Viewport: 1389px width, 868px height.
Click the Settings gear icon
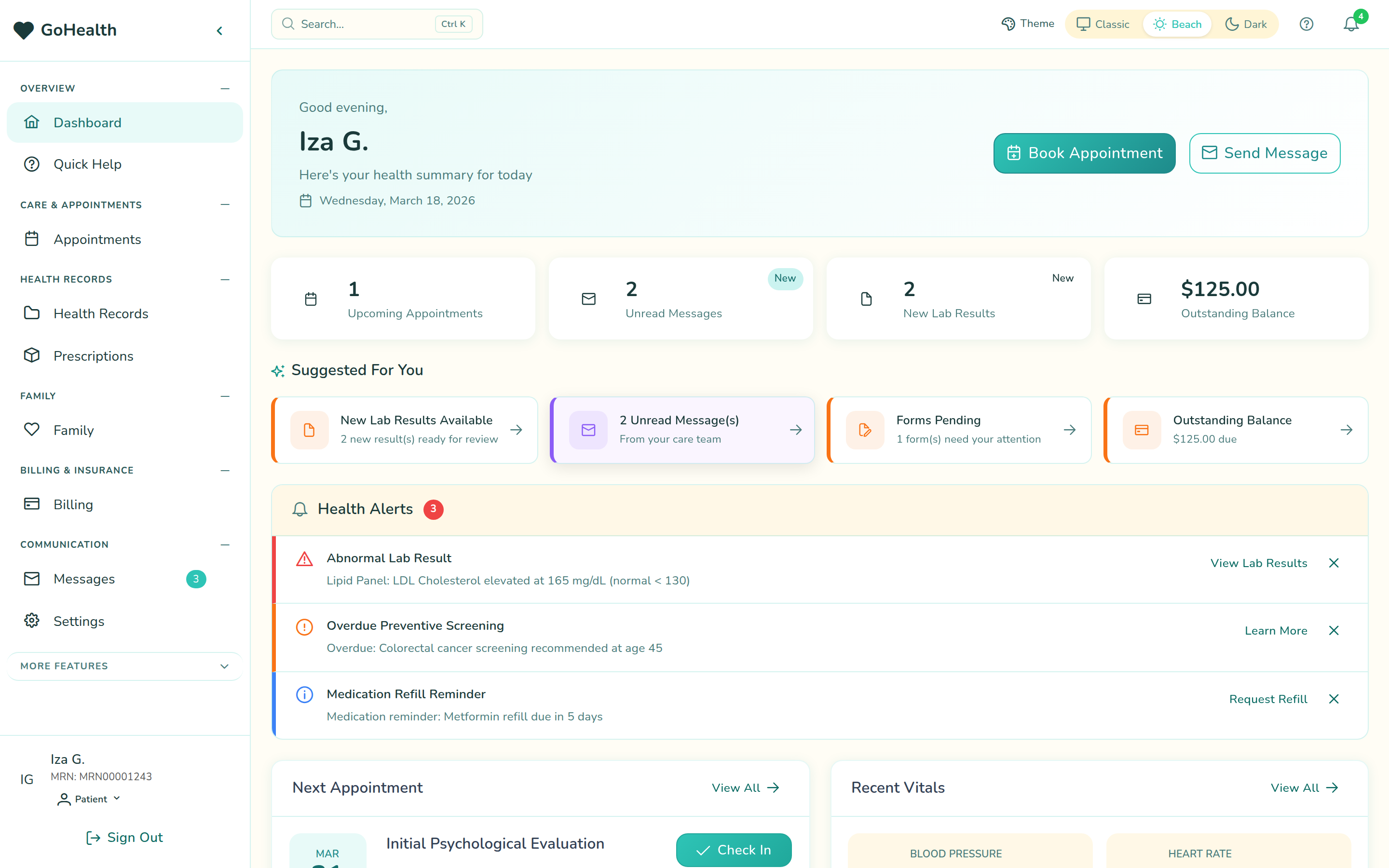click(x=31, y=621)
